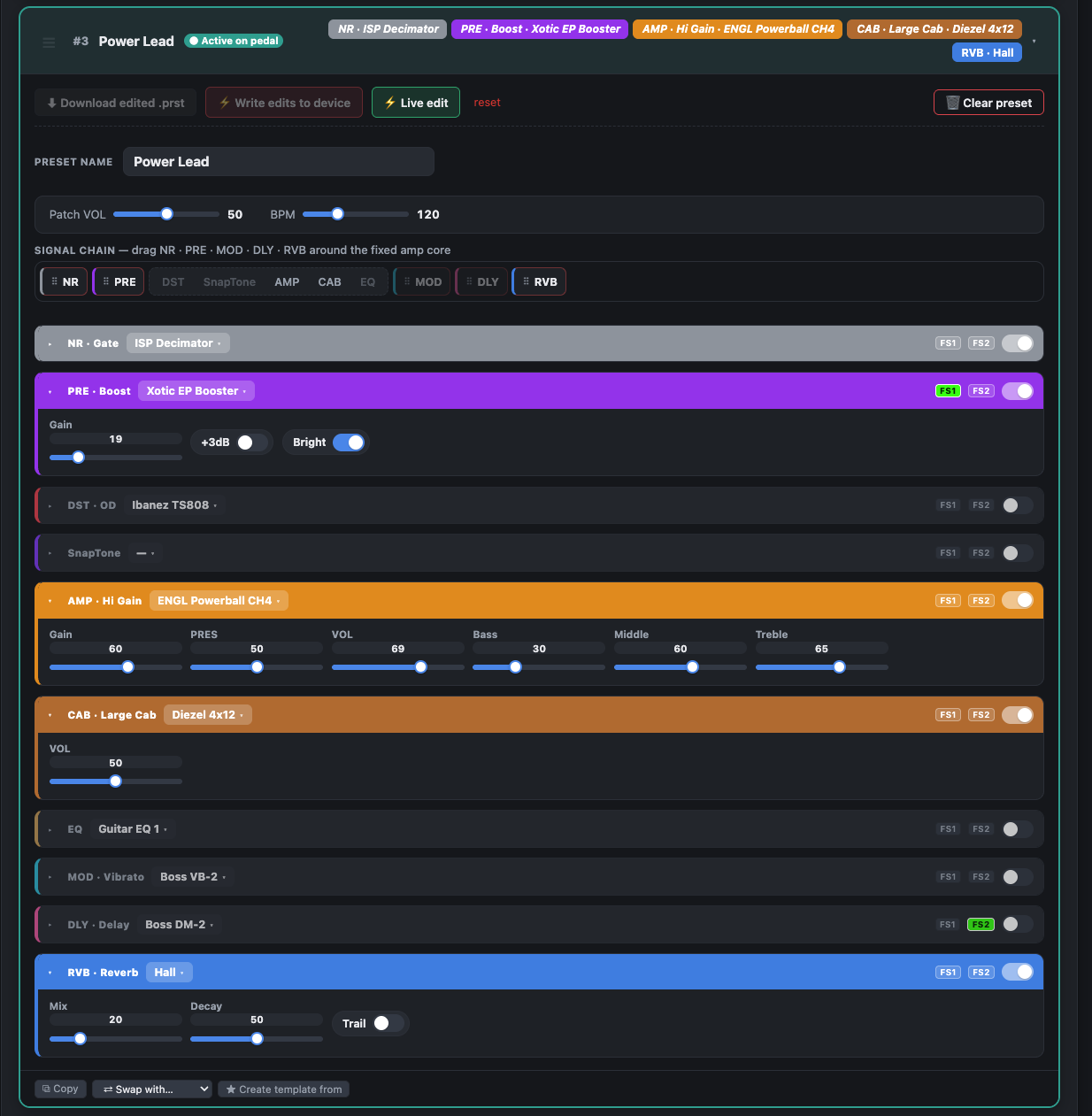Click the FS1 badge on EQ row

pyautogui.click(x=948, y=829)
